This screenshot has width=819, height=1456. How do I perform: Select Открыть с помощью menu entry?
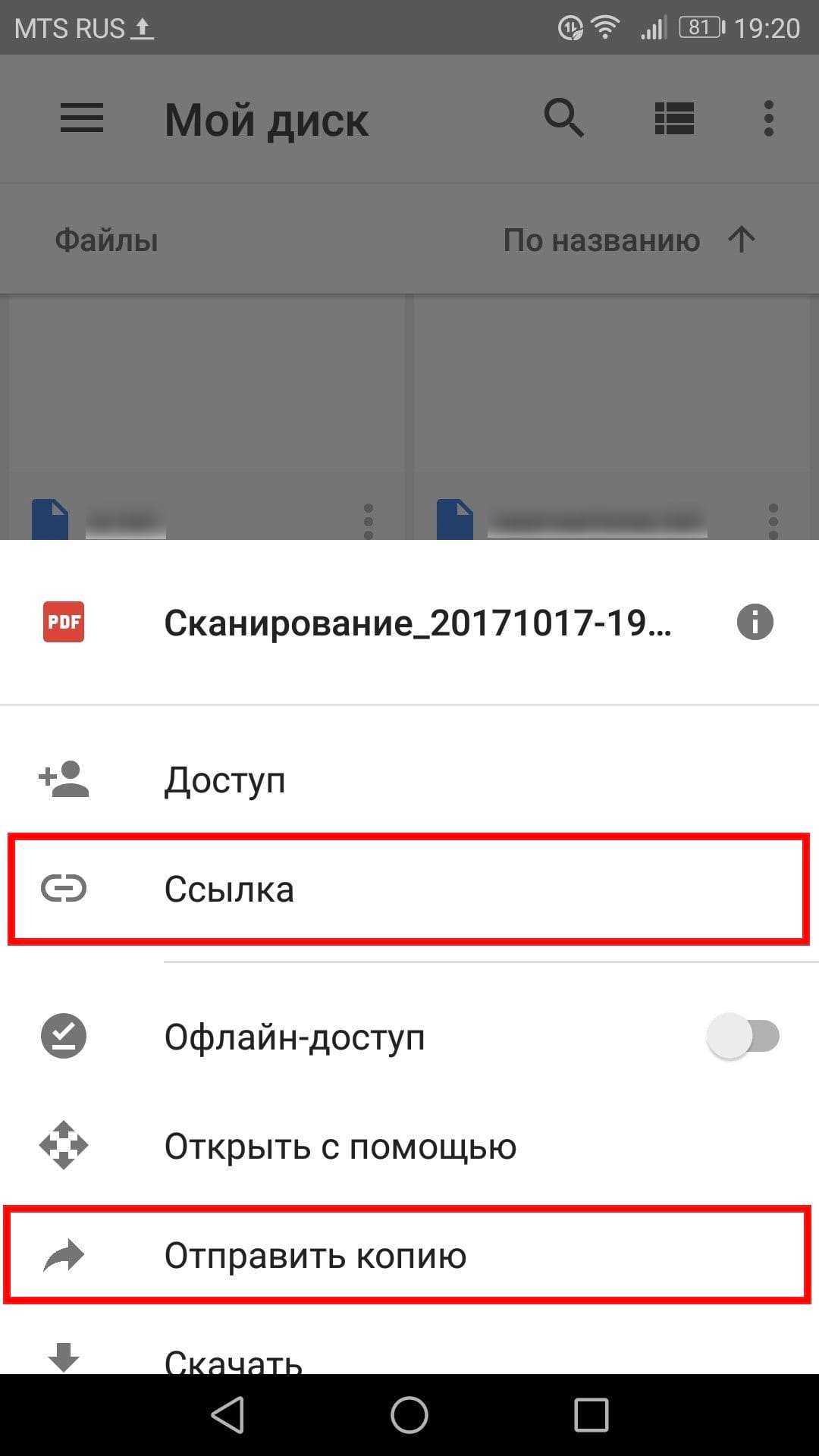coord(409,1146)
